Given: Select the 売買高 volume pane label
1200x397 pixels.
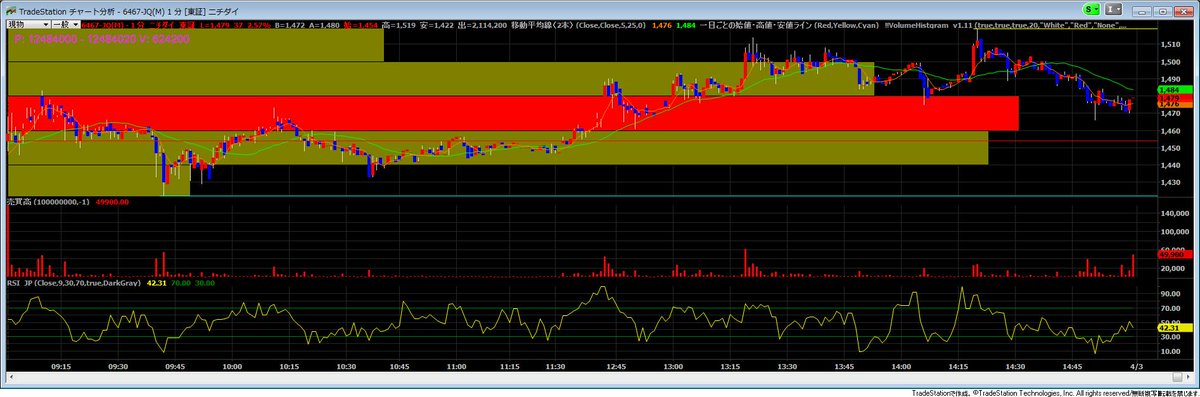Looking at the screenshot, I should [19, 202].
